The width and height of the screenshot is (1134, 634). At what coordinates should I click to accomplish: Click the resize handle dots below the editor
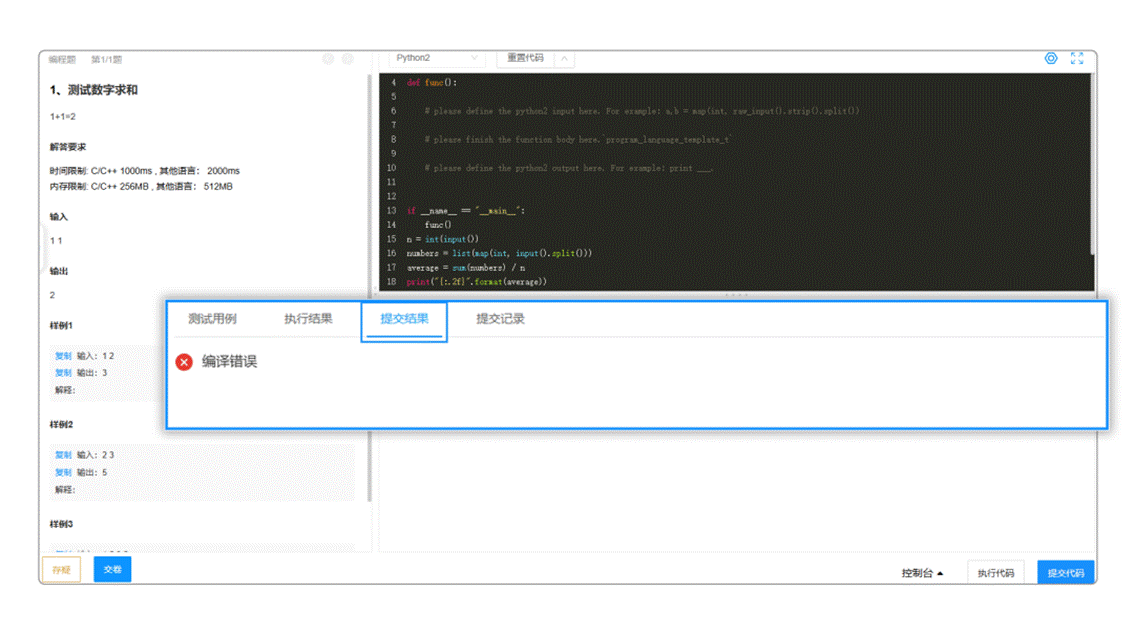736,295
